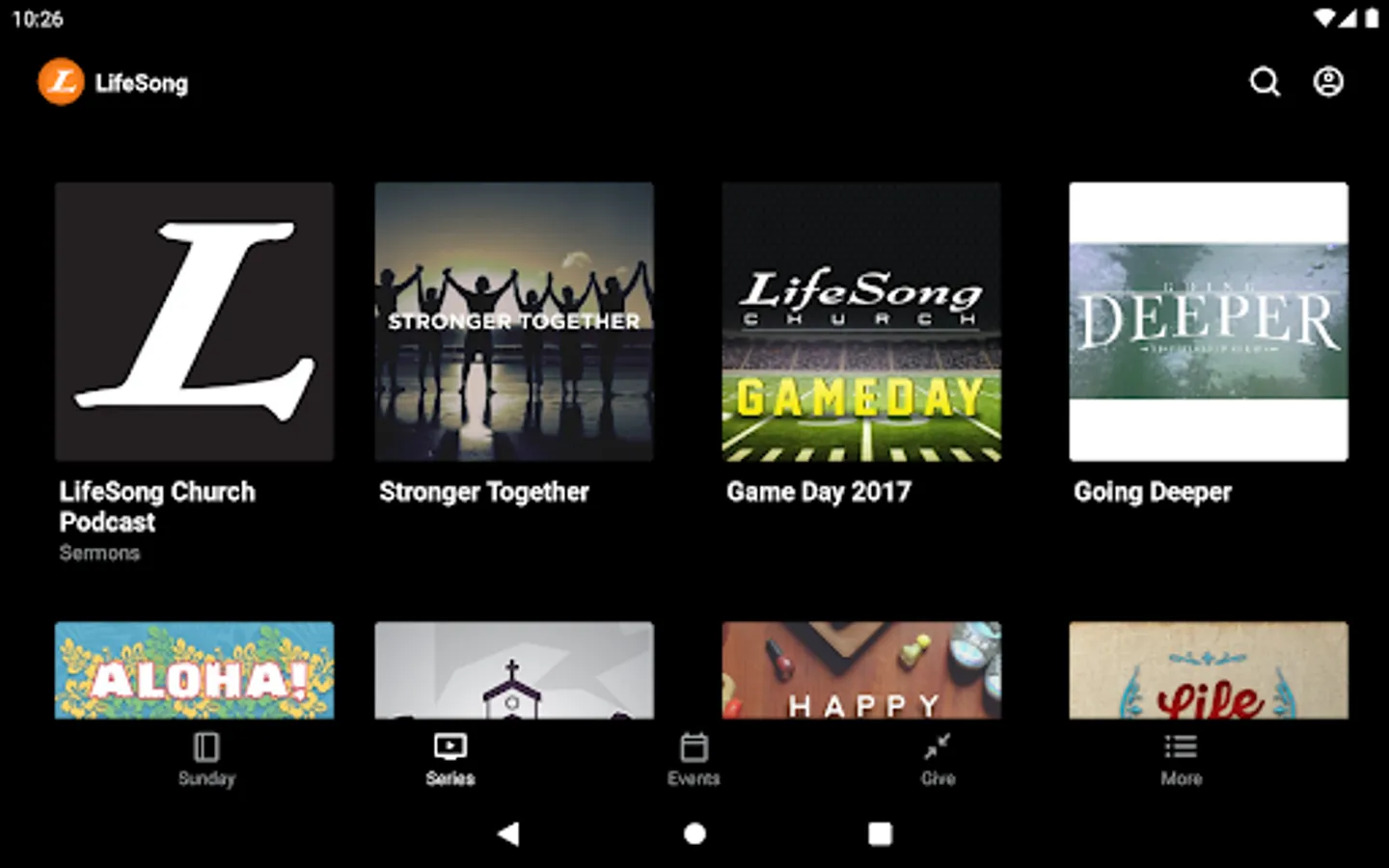Viewport: 1389px width, 868px height.
Task: Open the Game Day artwork thumbnail
Action: [x=861, y=322]
